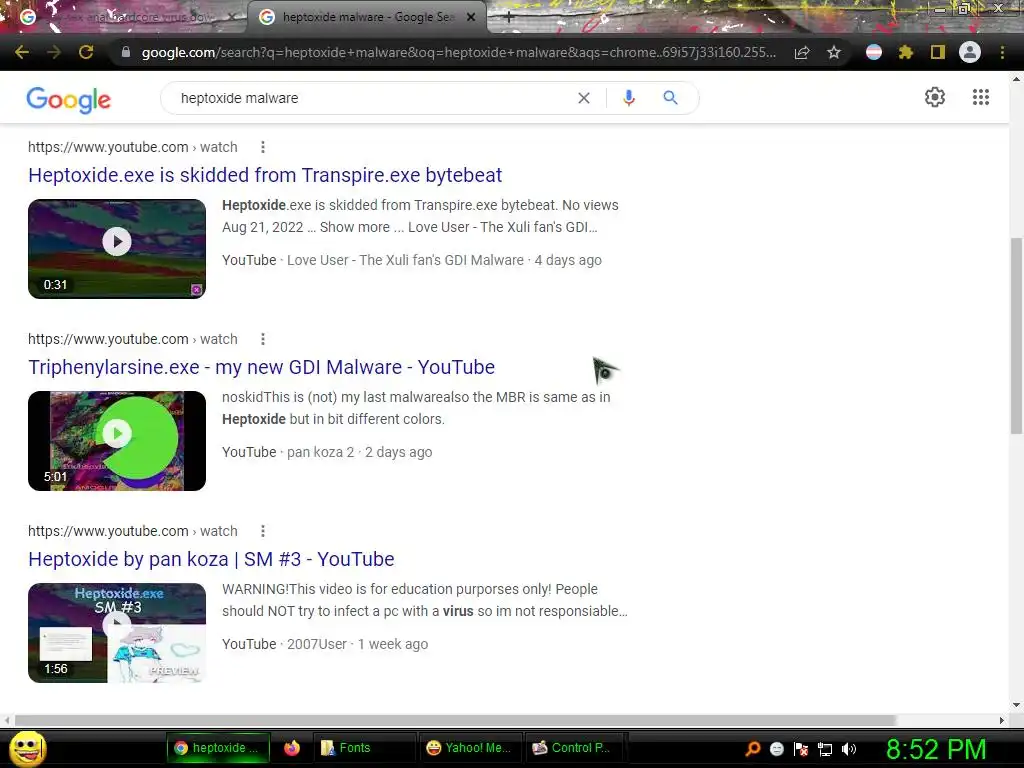The image size is (1024, 768).
Task: Close the heptoxide malware tab
Action: click(471, 17)
